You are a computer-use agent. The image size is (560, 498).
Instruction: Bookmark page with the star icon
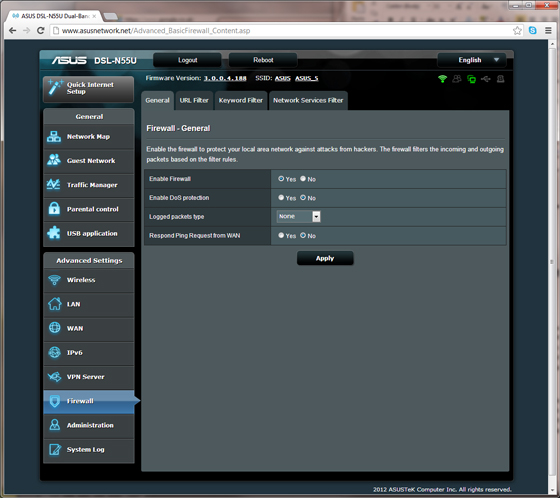pos(517,30)
